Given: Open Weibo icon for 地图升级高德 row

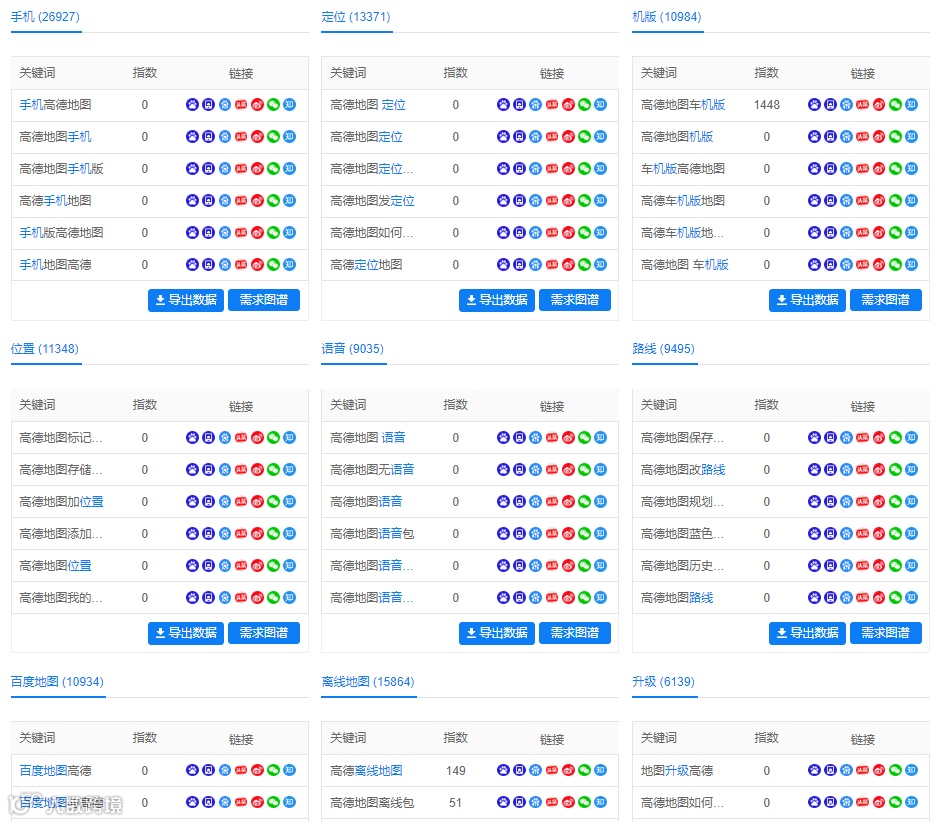Looking at the screenshot, I should 879,770.
